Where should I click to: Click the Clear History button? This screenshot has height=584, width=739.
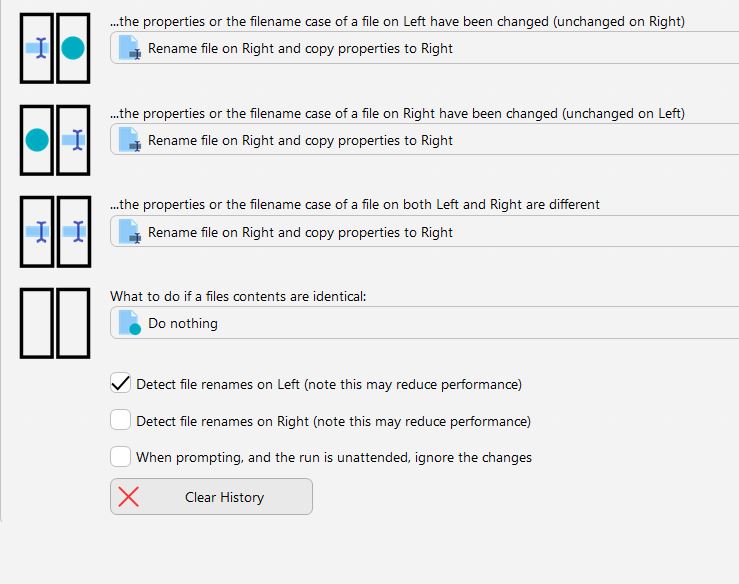pyautogui.click(x=212, y=497)
